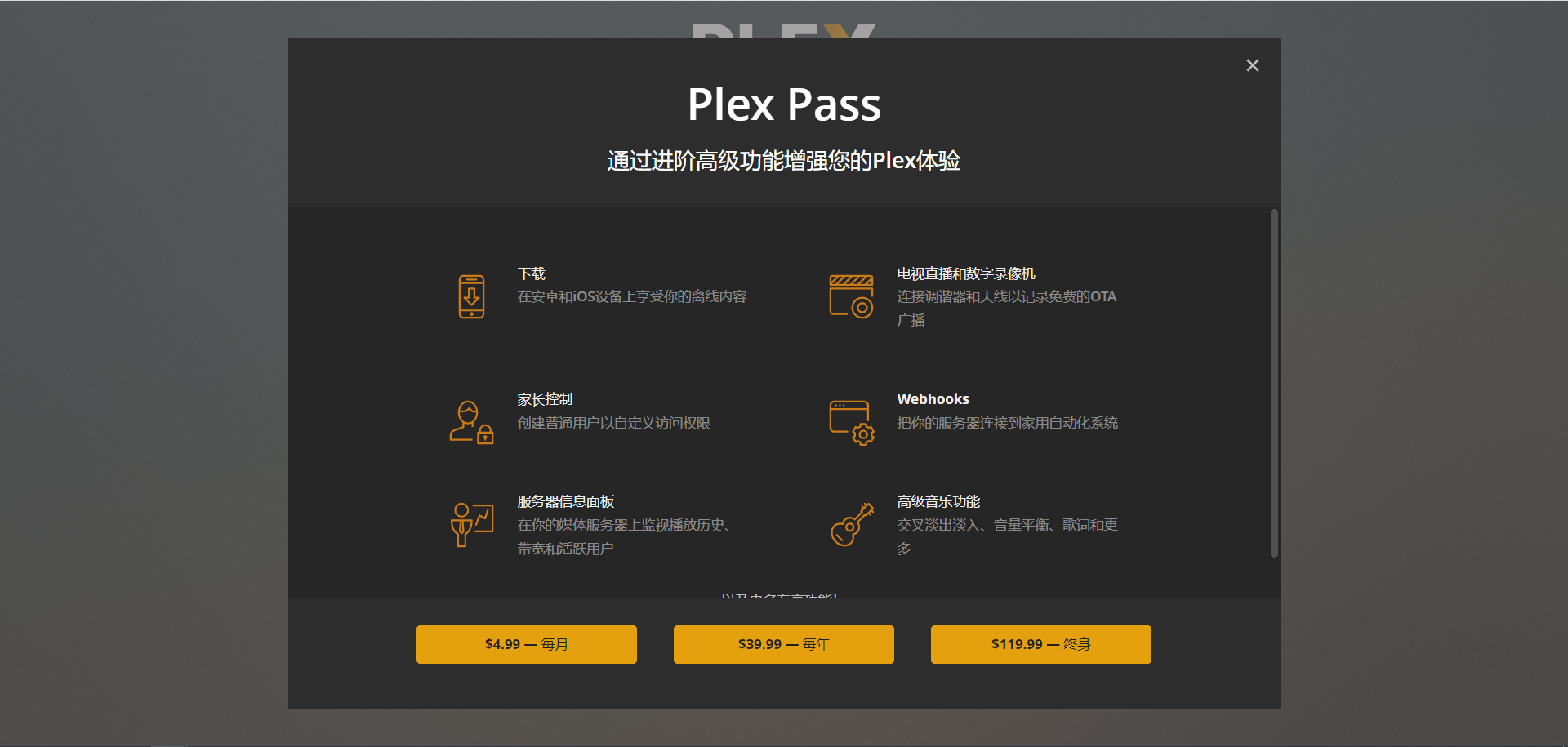
Task: Click the '高级音乐功能' feature title
Action: (938, 501)
